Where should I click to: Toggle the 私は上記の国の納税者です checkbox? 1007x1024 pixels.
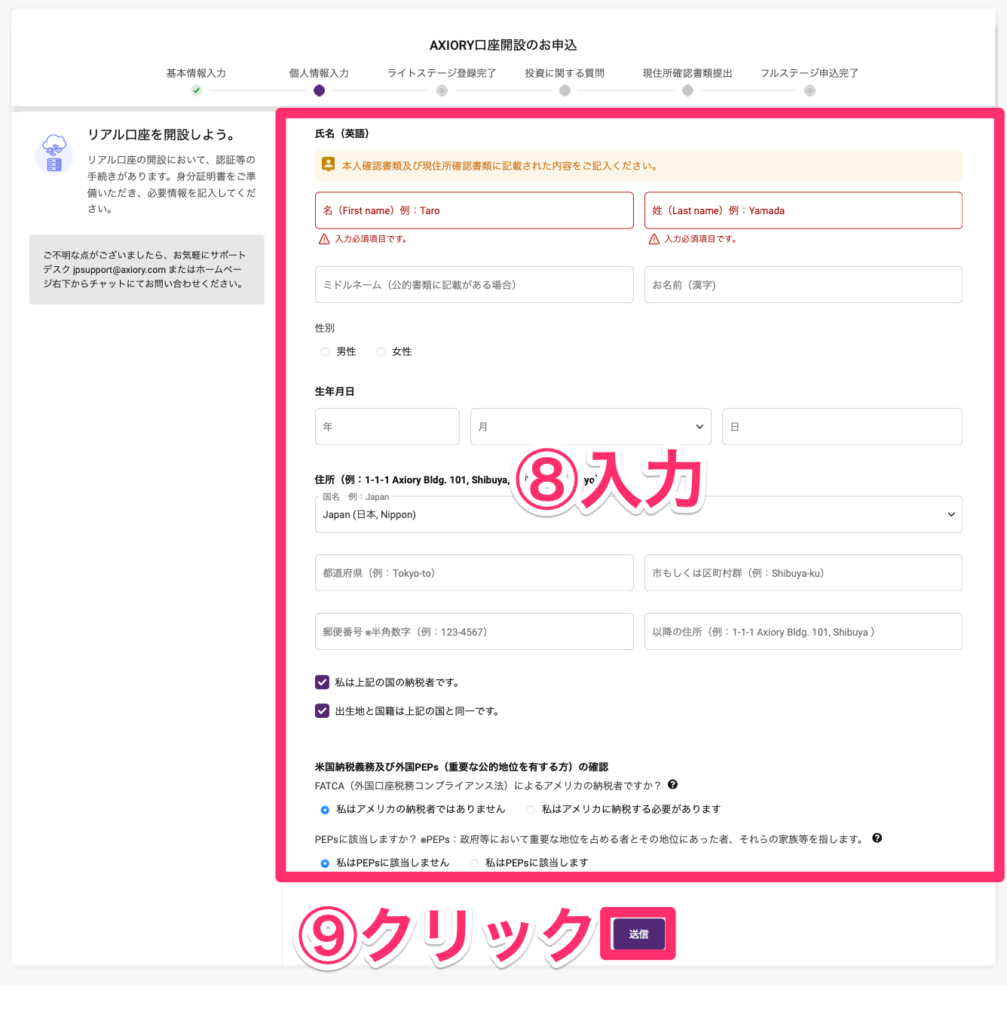[322, 682]
